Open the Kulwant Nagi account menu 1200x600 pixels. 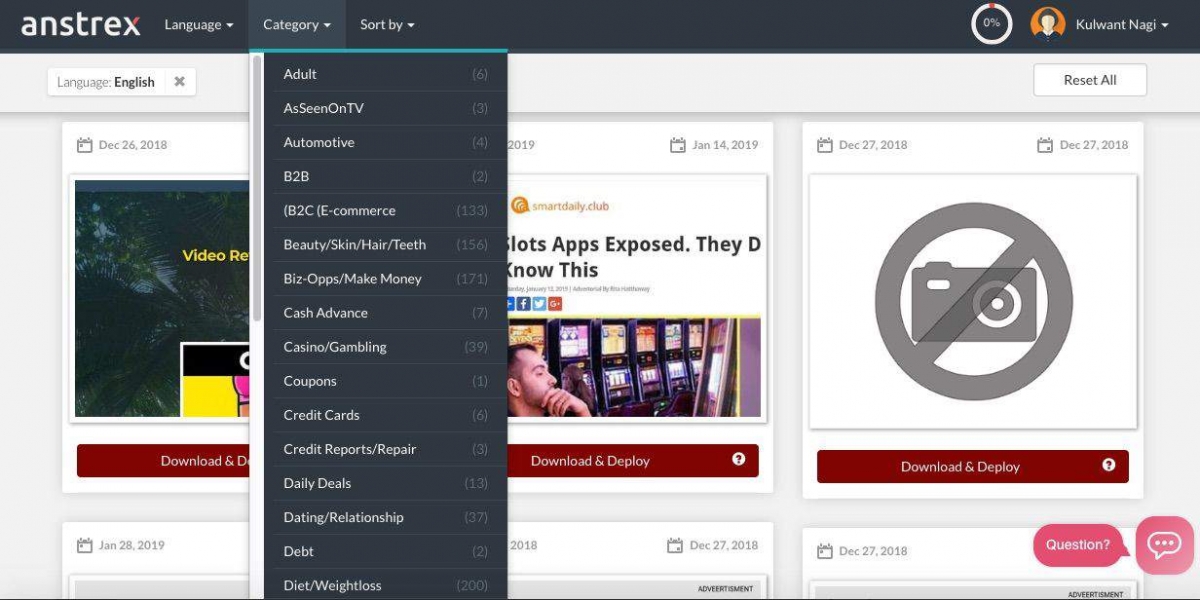coord(1121,25)
